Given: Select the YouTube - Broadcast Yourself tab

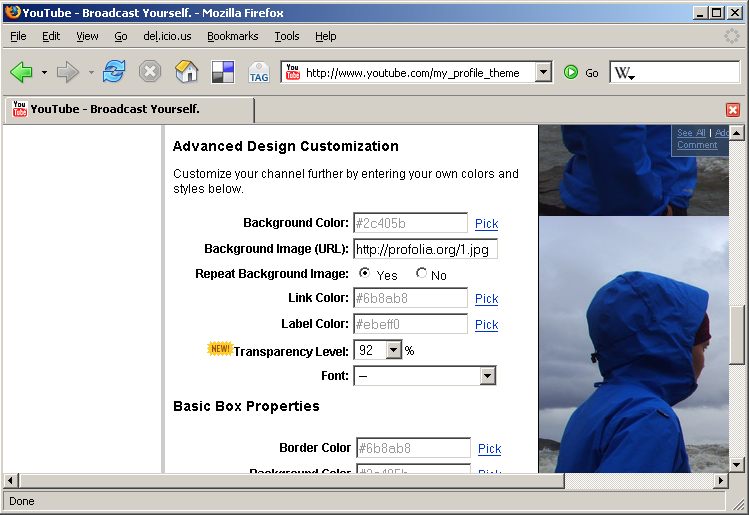Looking at the screenshot, I should pos(129,110).
